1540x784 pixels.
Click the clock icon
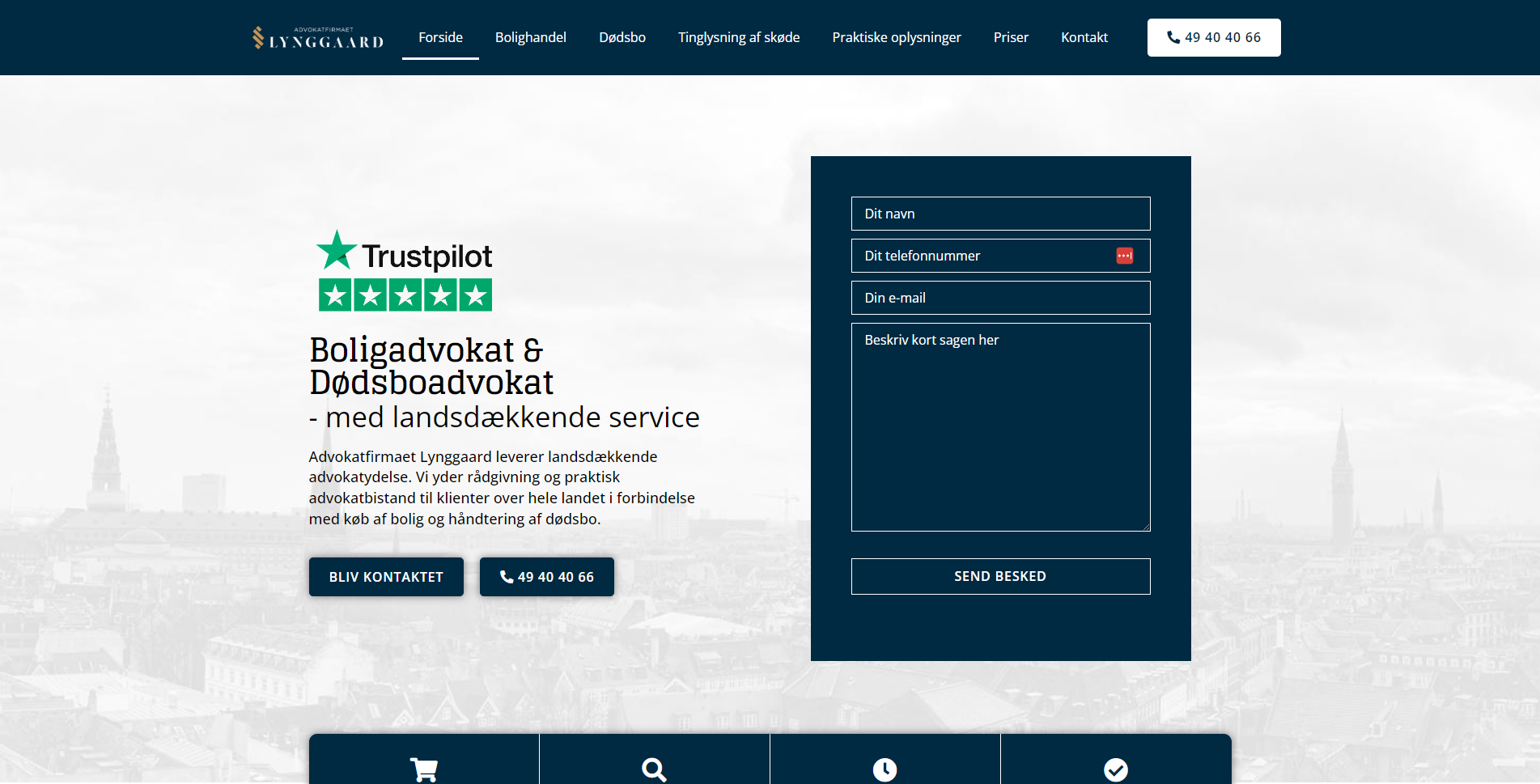tap(885, 769)
